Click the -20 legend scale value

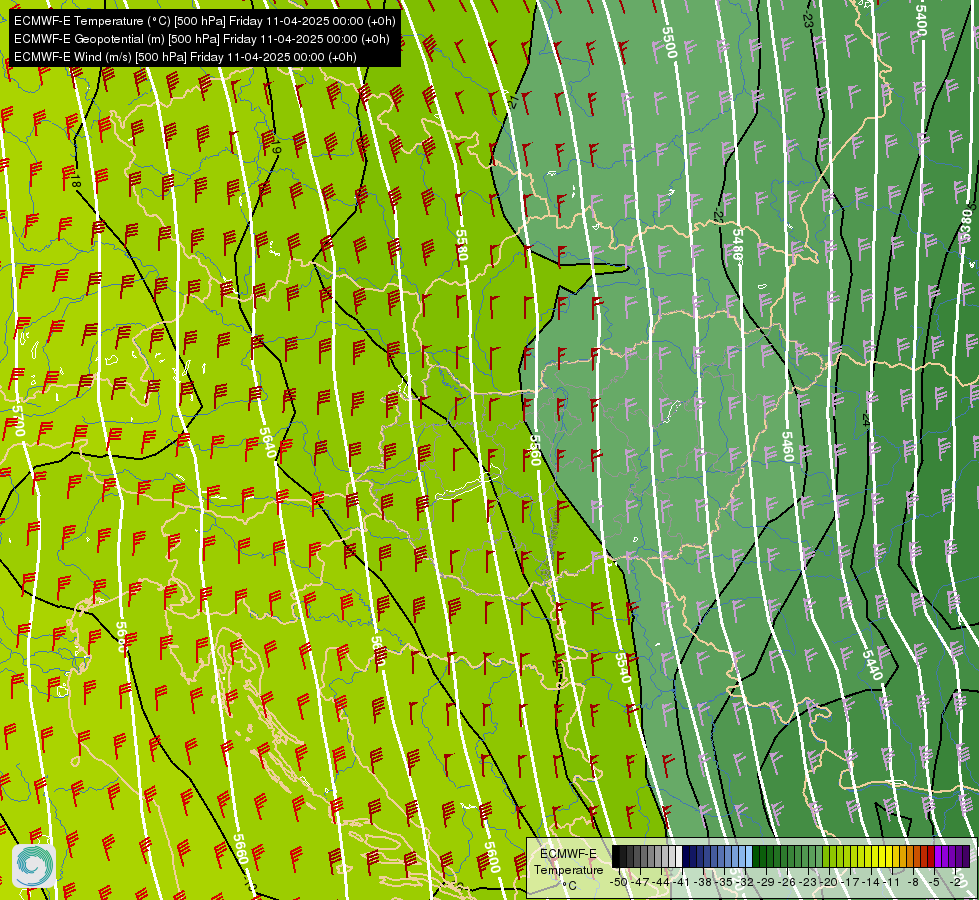[829, 882]
